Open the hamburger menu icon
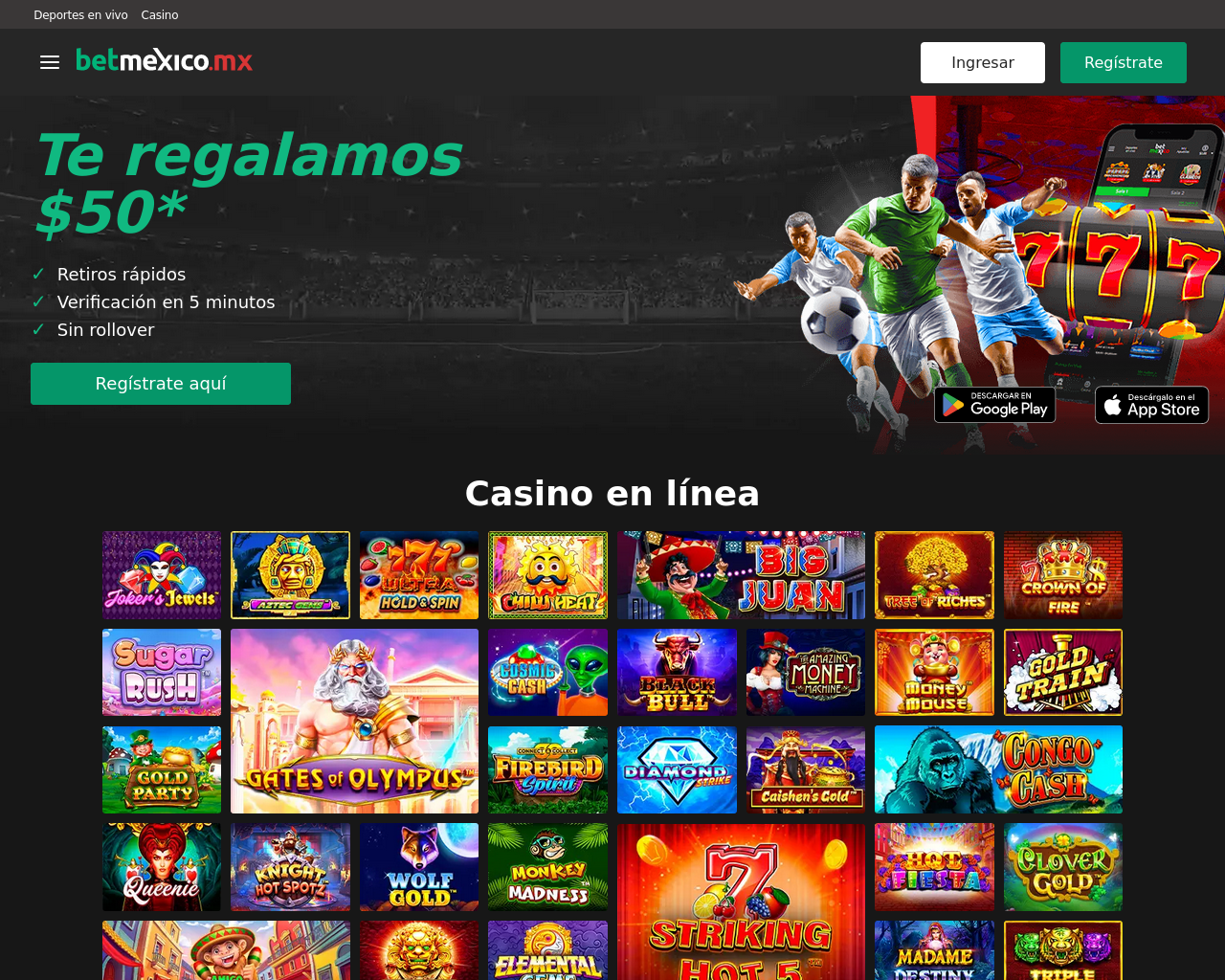 pyautogui.click(x=50, y=62)
